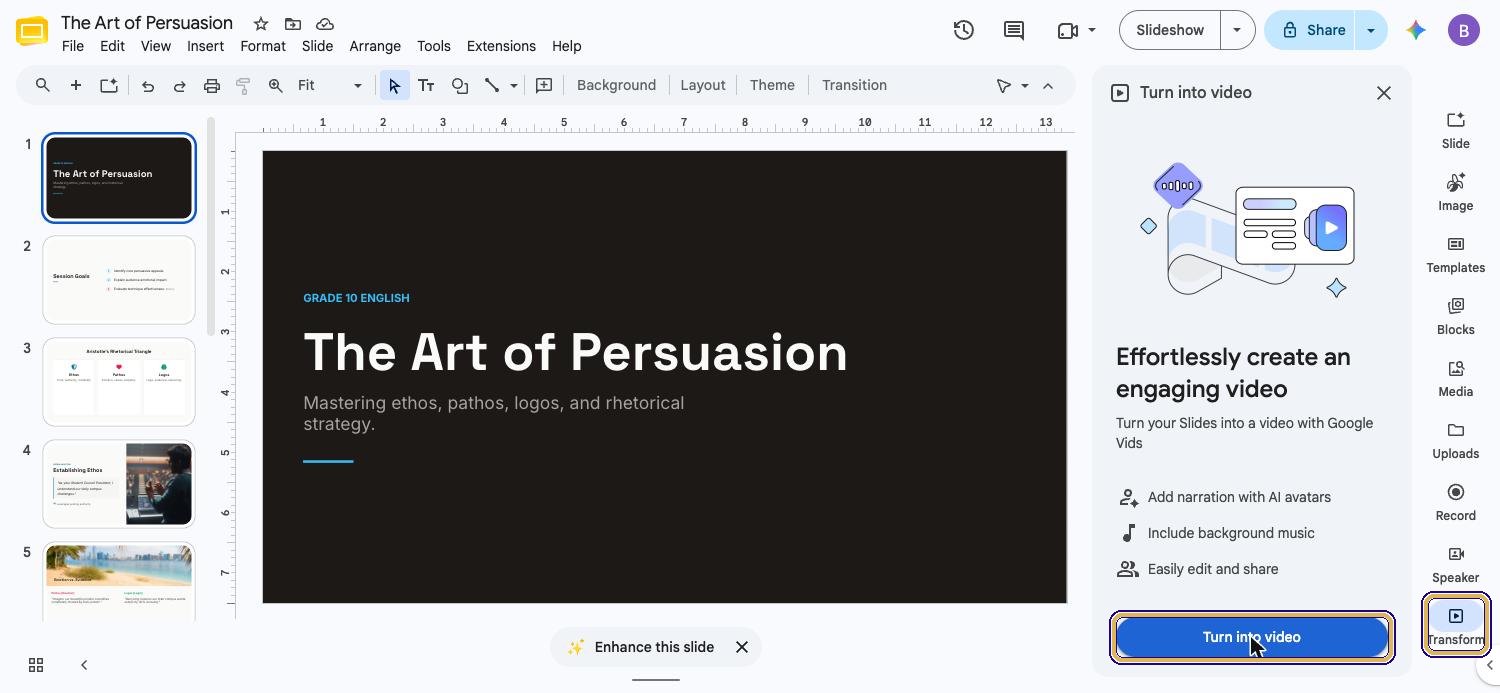Open the Format menu

(x=263, y=46)
